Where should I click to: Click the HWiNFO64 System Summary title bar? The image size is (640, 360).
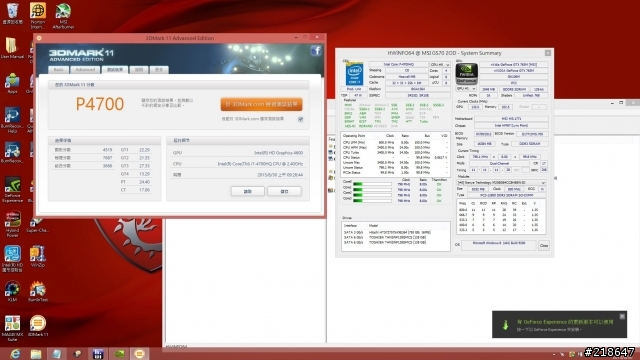point(444,53)
